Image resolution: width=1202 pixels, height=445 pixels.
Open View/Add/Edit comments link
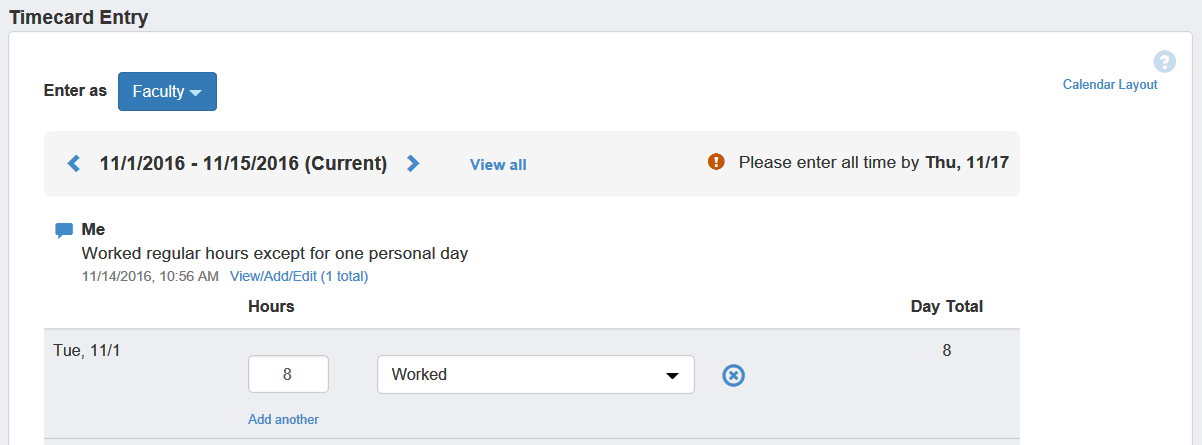tap(299, 276)
